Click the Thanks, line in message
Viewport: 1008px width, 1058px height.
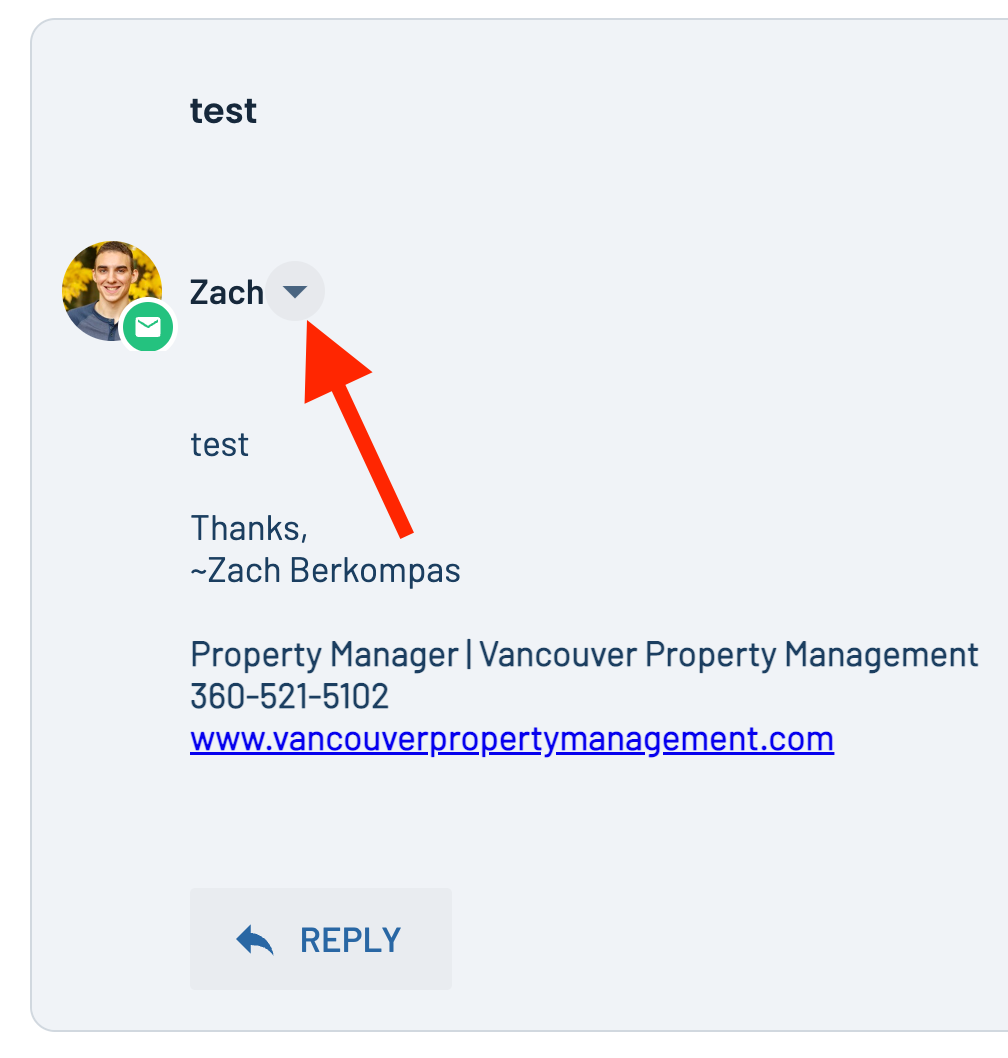(249, 528)
